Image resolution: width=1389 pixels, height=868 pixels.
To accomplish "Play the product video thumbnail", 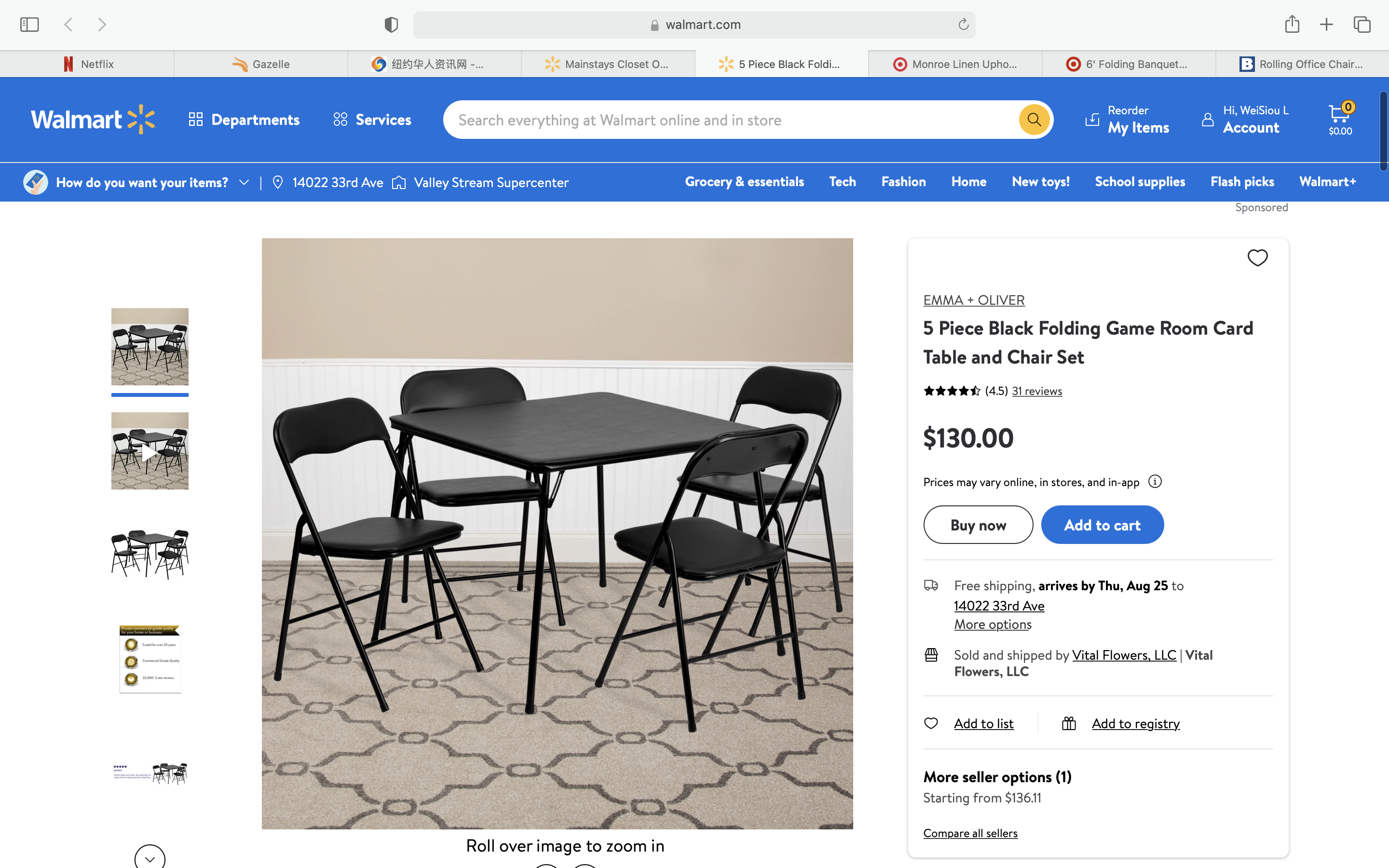I will click(150, 451).
